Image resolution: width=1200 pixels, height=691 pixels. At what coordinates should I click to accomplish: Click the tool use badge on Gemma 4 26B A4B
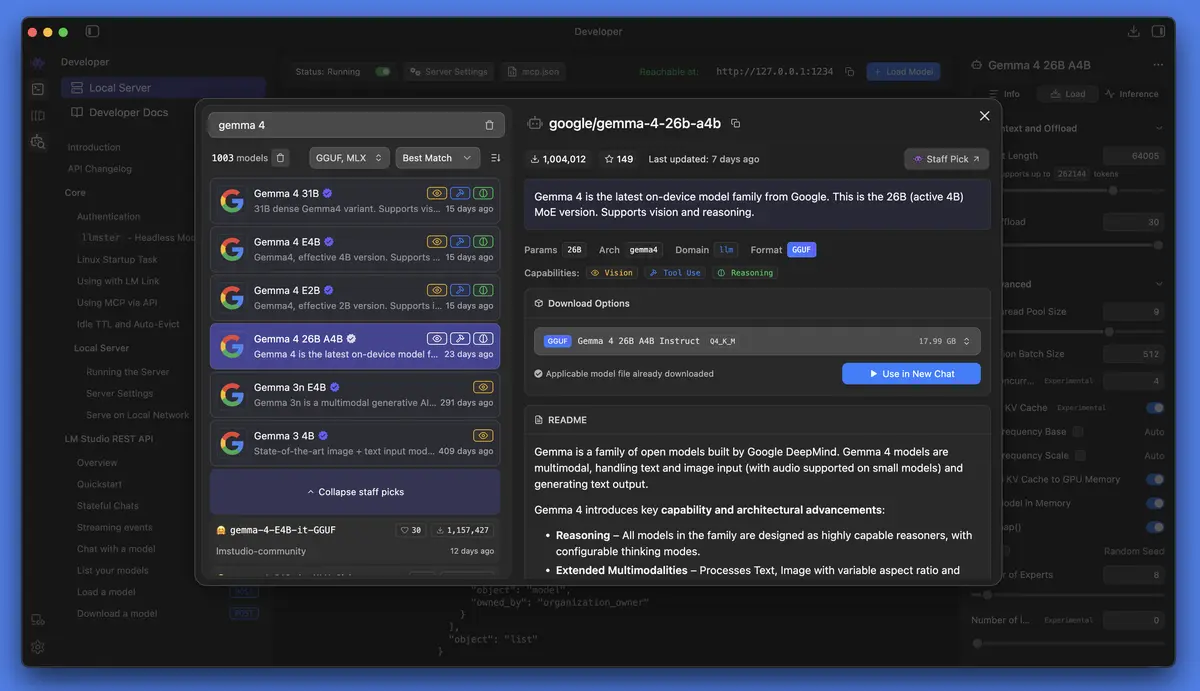point(459,338)
